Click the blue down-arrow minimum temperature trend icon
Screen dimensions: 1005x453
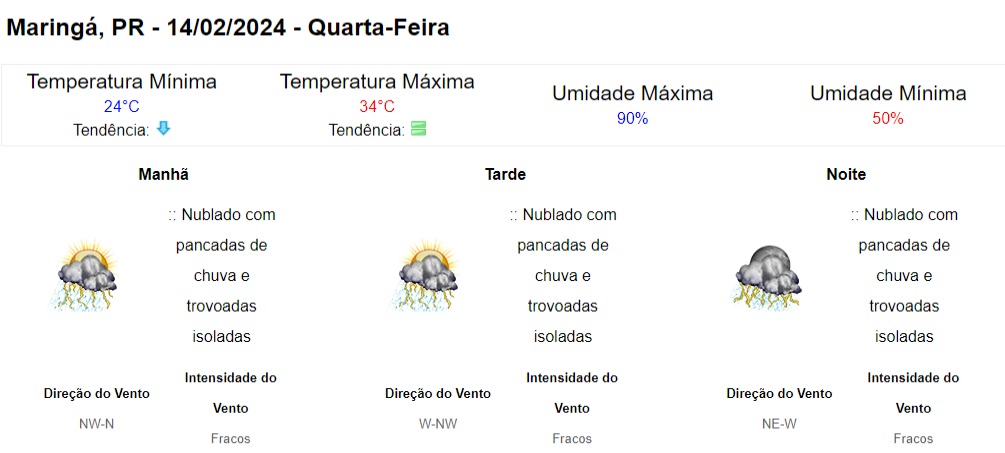coord(163,128)
